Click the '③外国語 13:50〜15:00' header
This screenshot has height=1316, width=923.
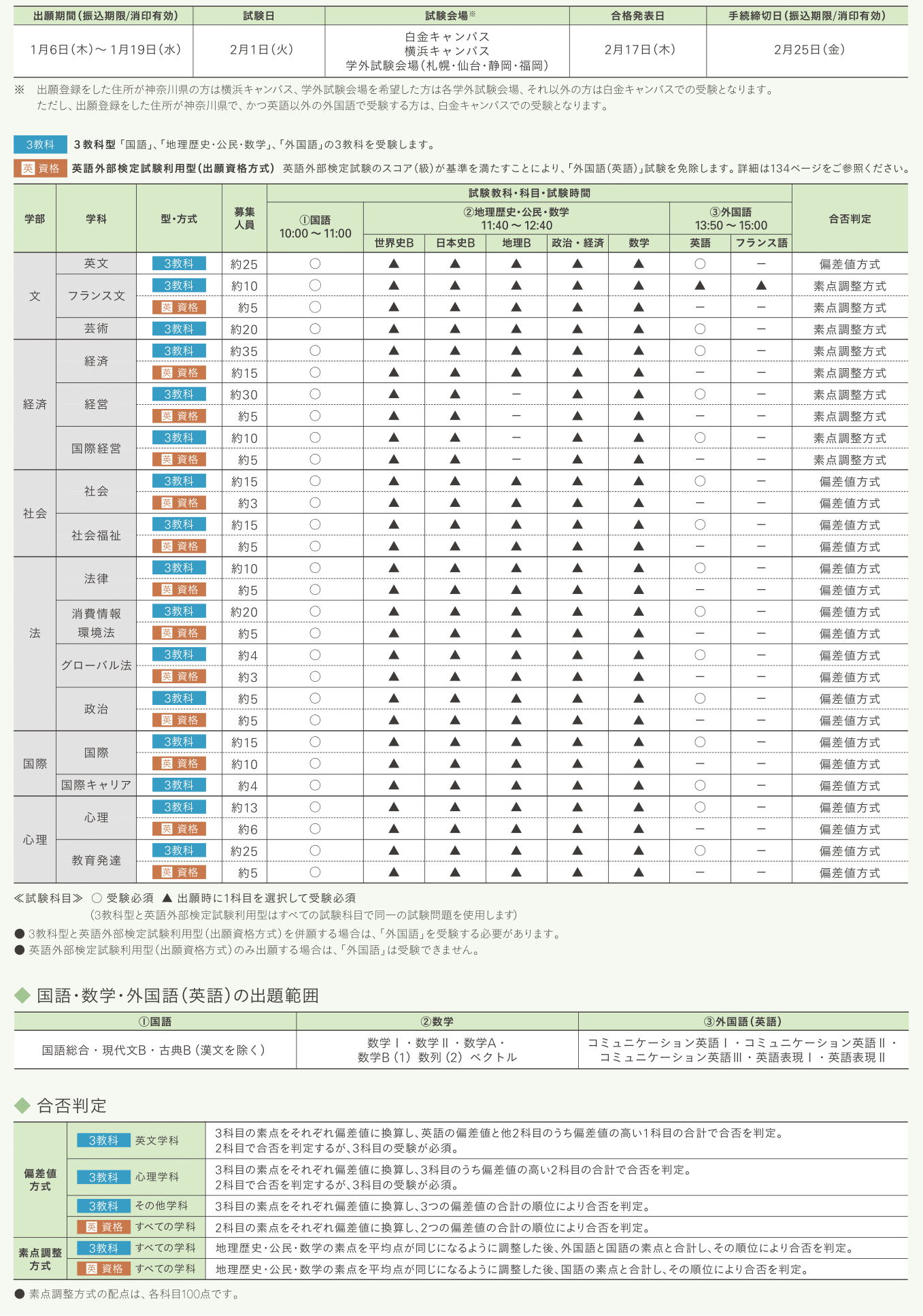coord(731,218)
